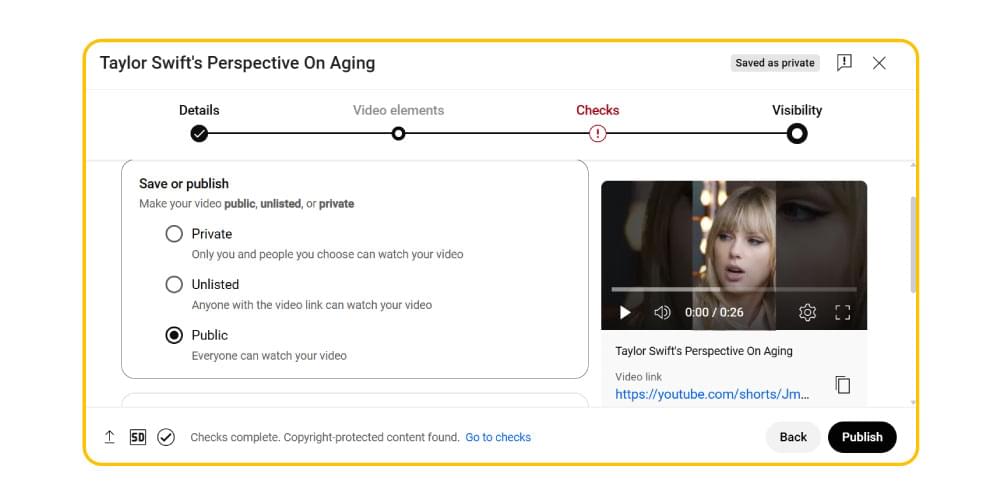Click the checks complete checkmark icon
The height and width of the screenshot is (504, 1000).
tap(166, 437)
